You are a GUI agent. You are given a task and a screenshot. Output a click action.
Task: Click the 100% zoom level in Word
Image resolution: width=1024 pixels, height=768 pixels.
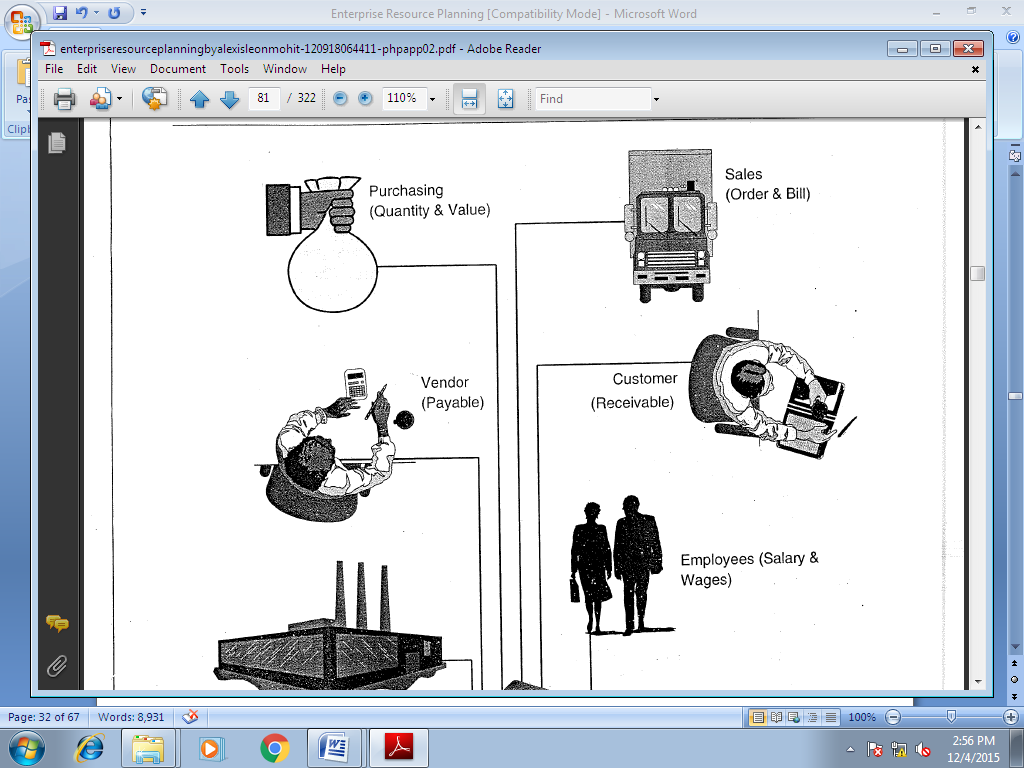coord(861,717)
